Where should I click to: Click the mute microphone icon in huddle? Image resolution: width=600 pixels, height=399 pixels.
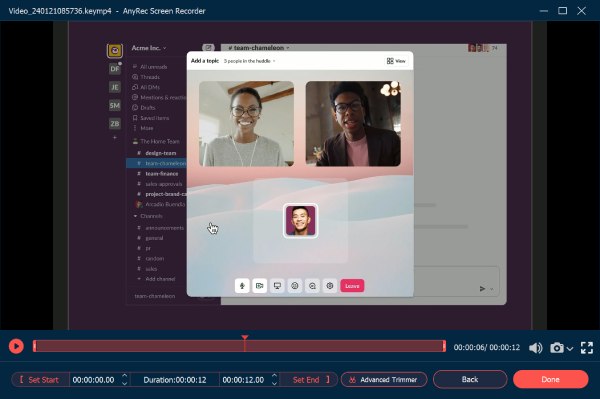tap(242, 286)
